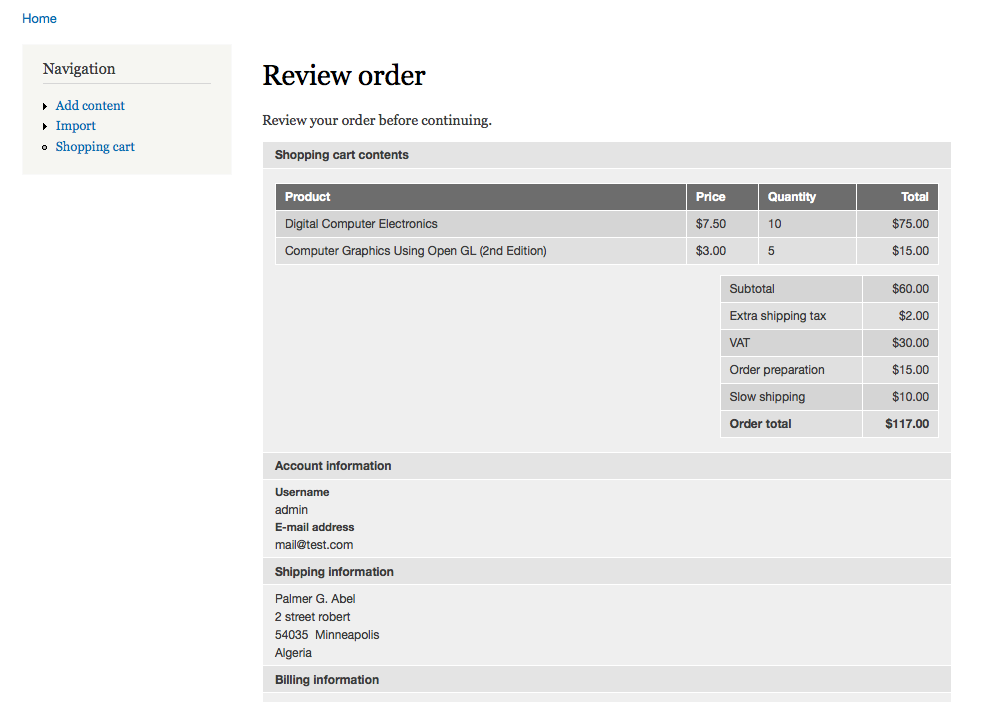This screenshot has width=989, height=702.
Task: Click the "Review order" page title
Action: (344, 76)
